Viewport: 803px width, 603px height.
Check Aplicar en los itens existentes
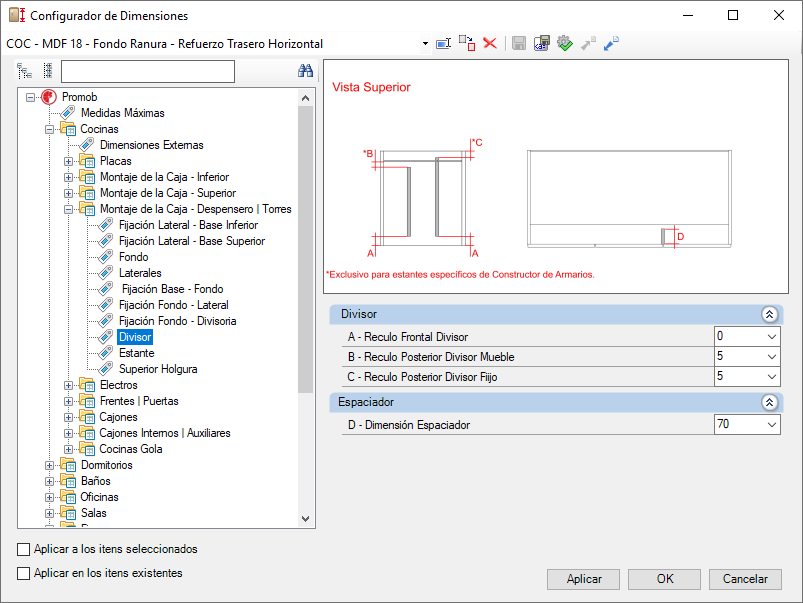pos(24,573)
